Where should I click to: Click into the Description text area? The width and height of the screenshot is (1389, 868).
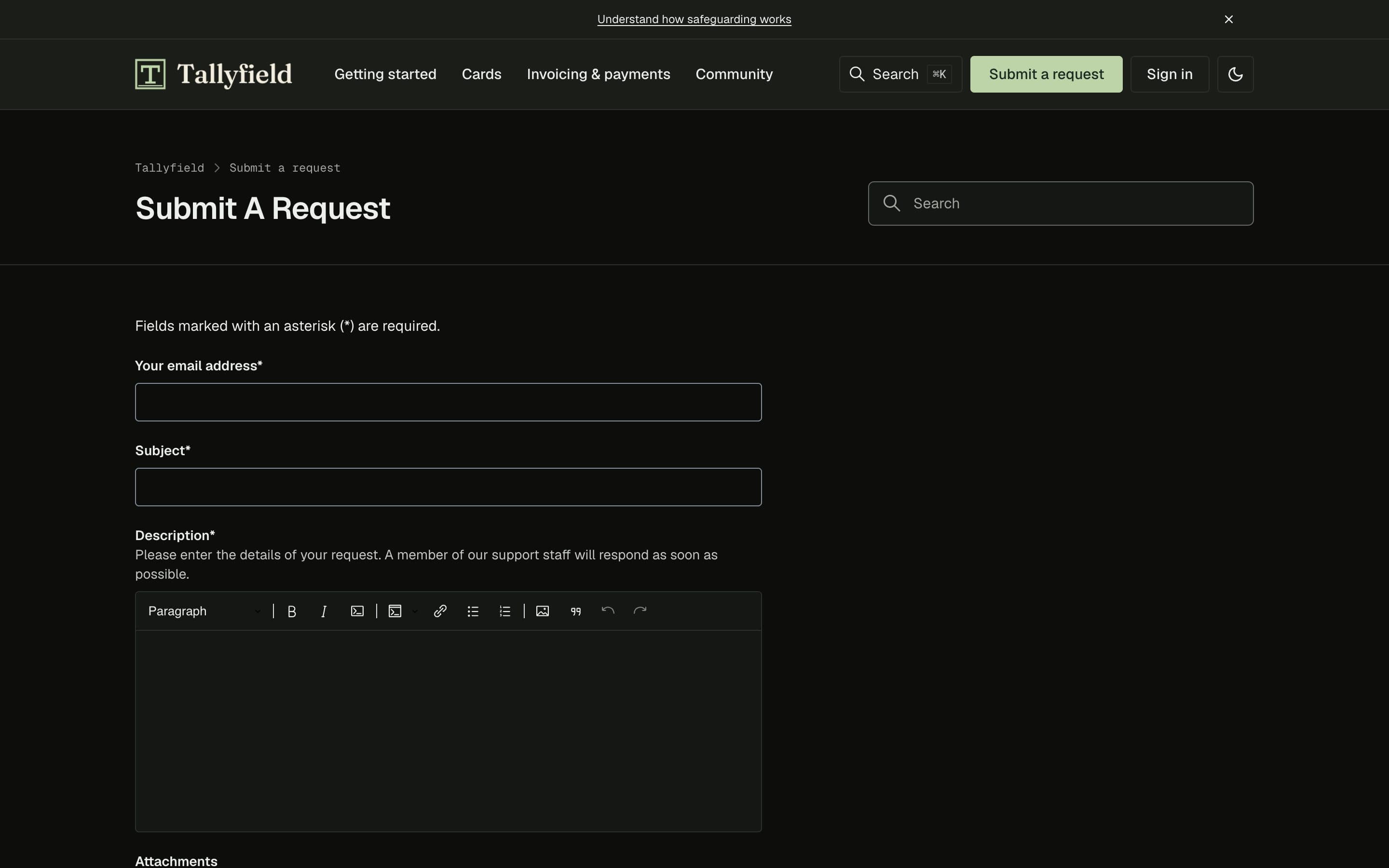coord(448,731)
